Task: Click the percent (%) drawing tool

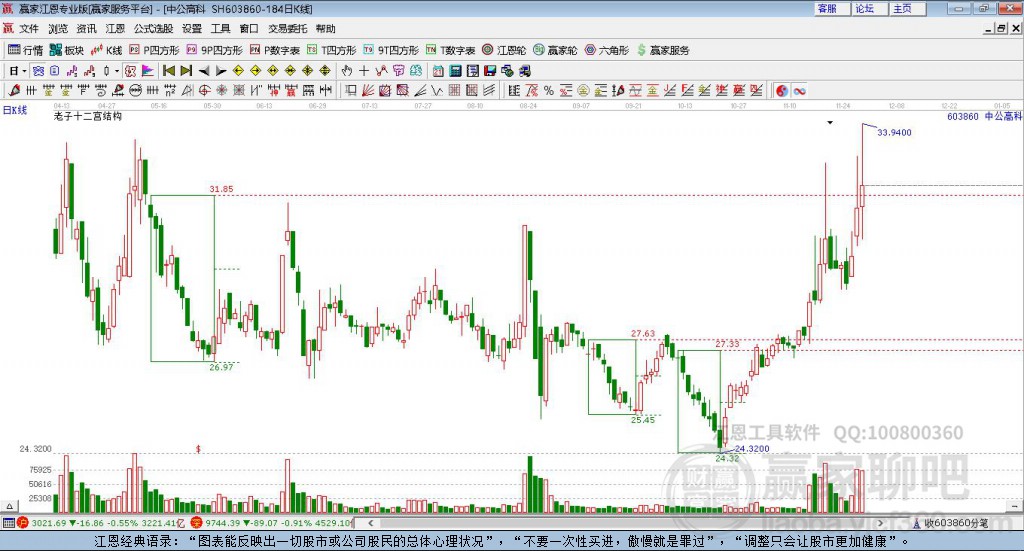Action: tap(549, 91)
